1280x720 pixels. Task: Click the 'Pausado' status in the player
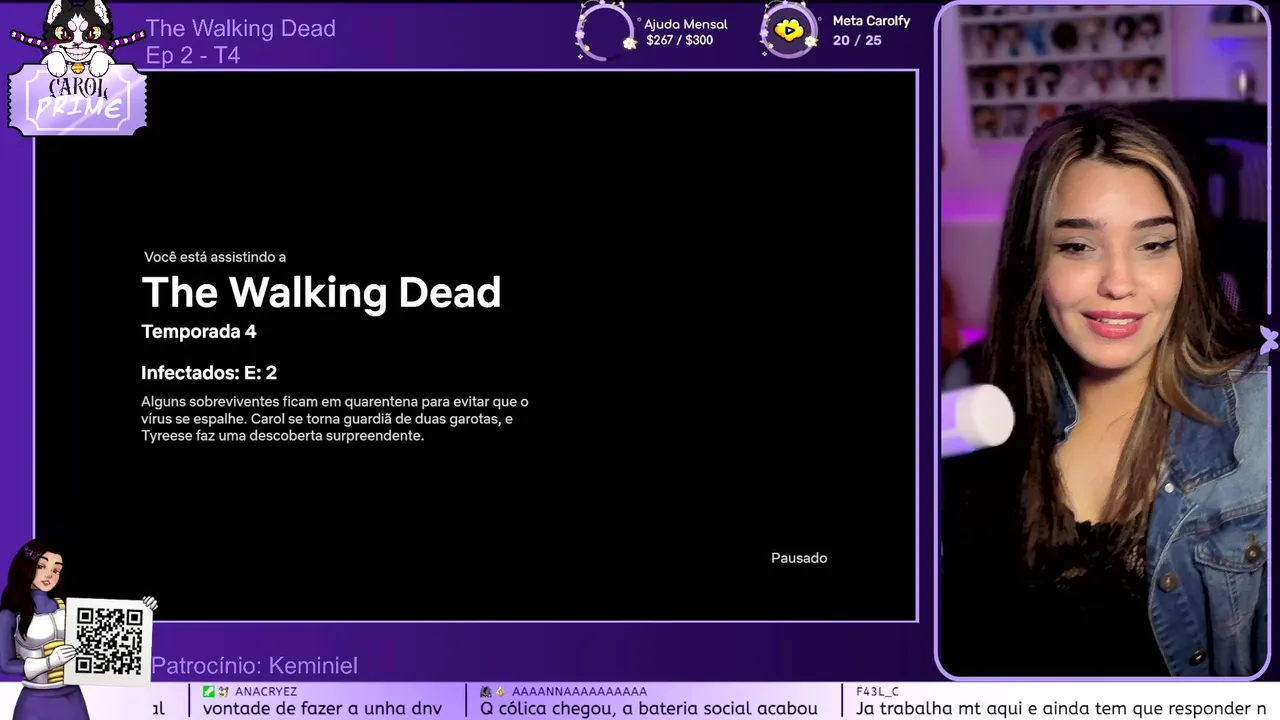(x=799, y=558)
